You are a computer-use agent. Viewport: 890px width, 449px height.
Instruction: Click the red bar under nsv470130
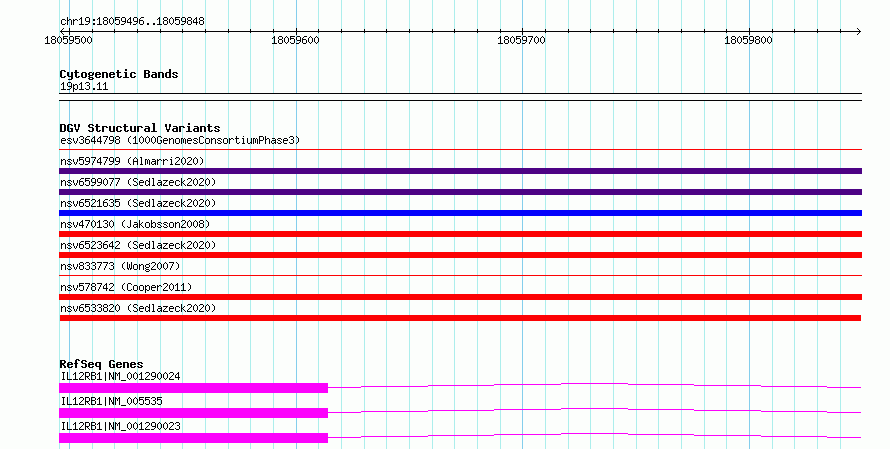pos(460,234)
